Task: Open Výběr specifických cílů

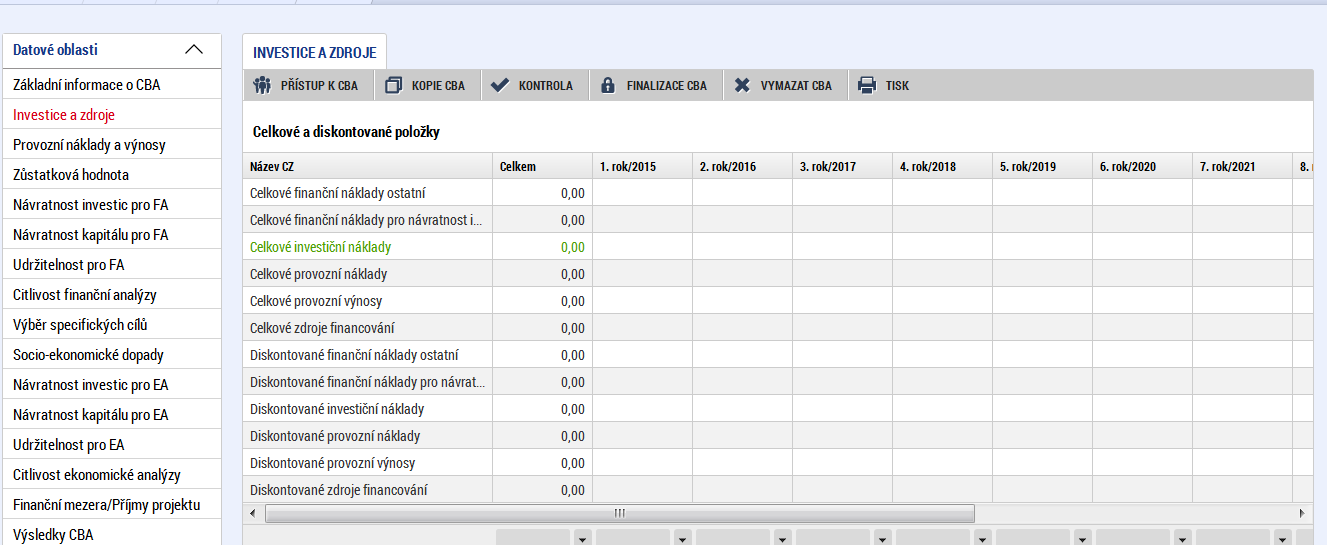Action: (x=111, y=325)
